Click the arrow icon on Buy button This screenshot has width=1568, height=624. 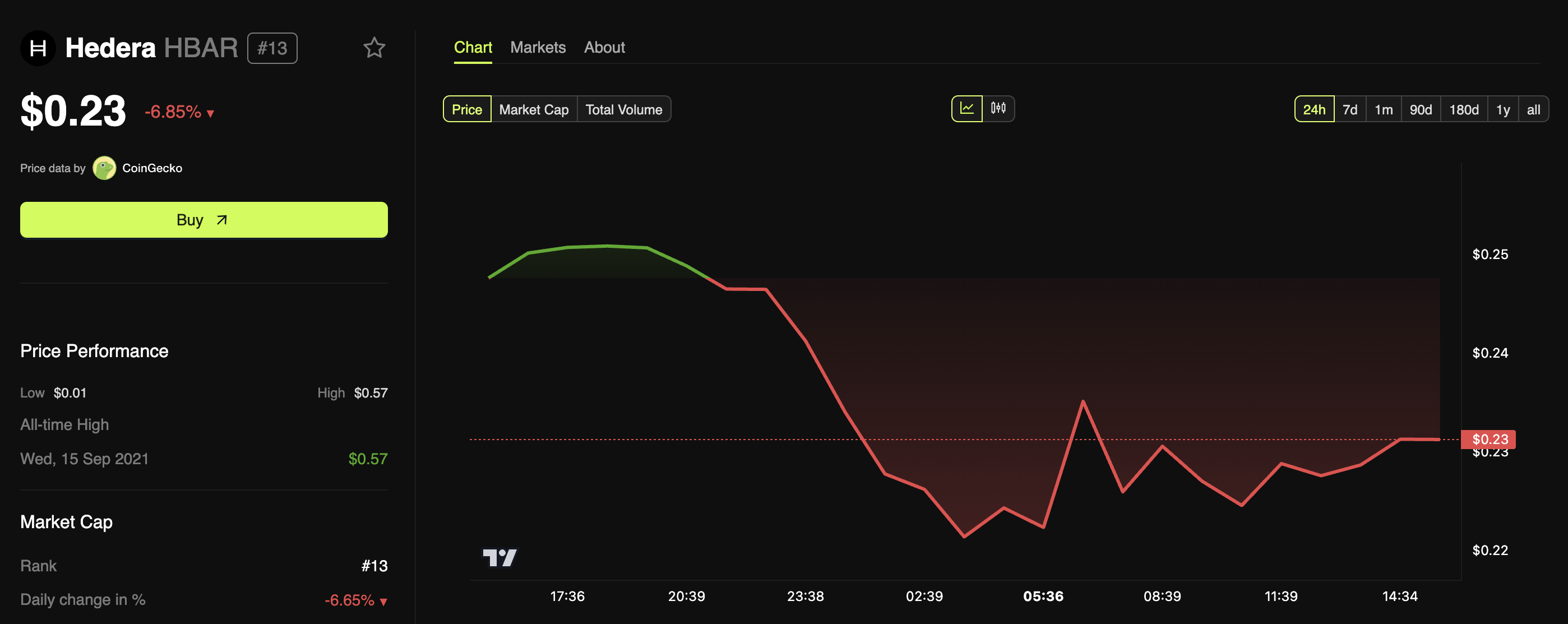222,220
